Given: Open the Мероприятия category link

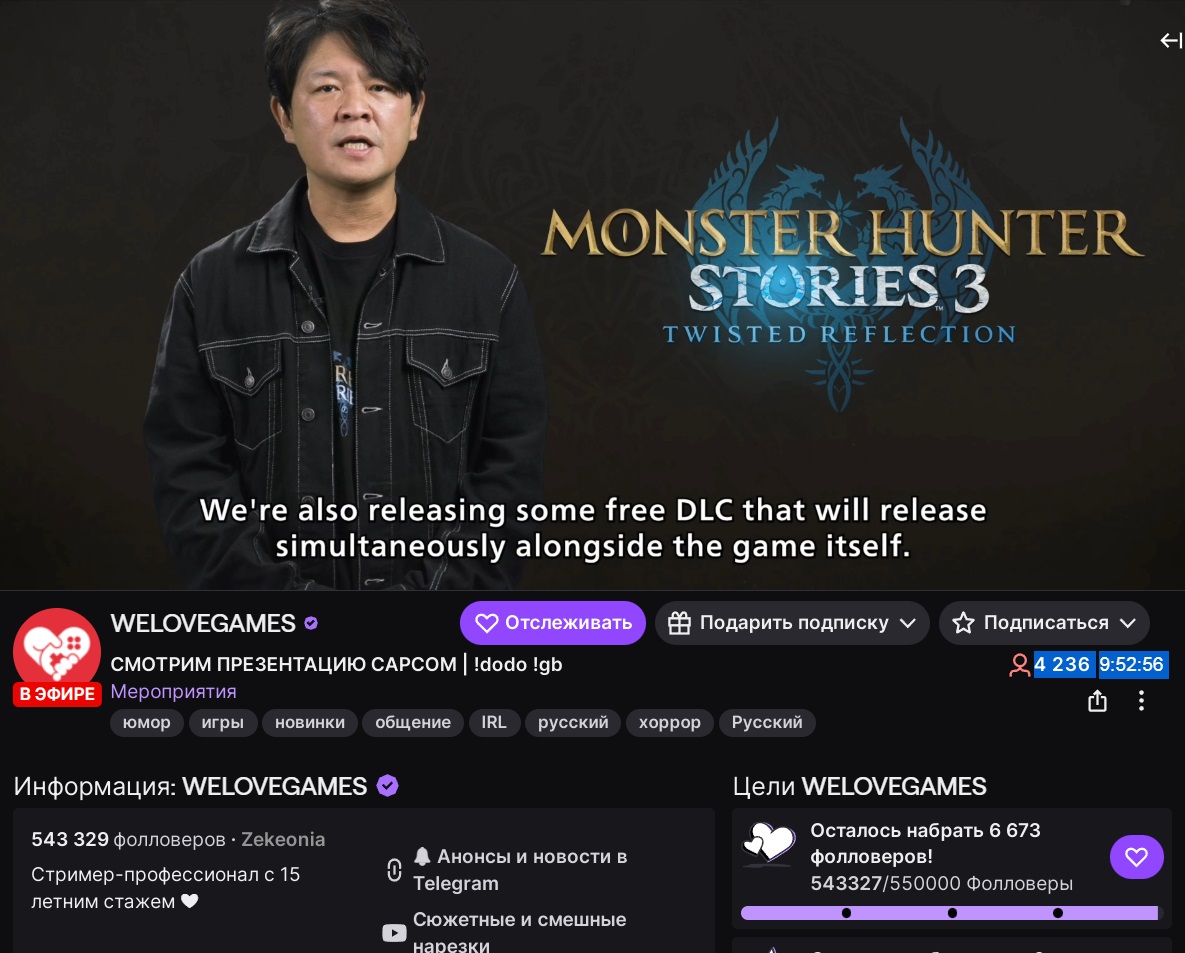Looking at the screenshot, I should [x=173, y=692].
